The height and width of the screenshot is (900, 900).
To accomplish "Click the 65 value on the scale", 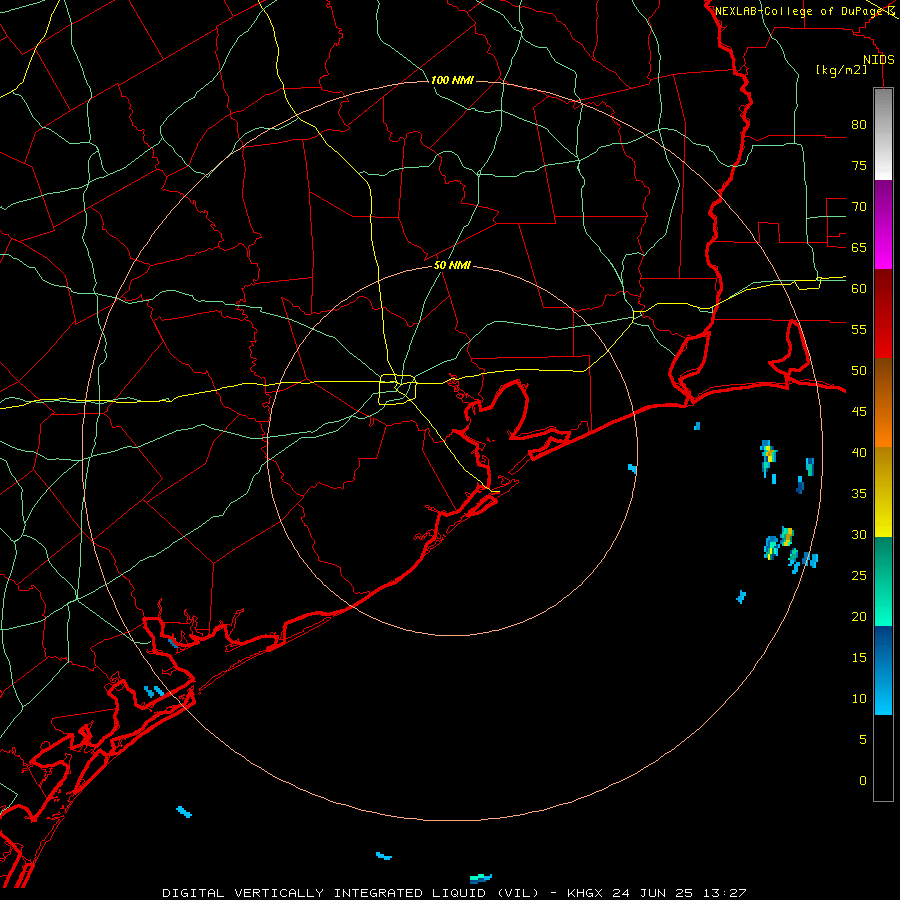I will click(859, 247).
